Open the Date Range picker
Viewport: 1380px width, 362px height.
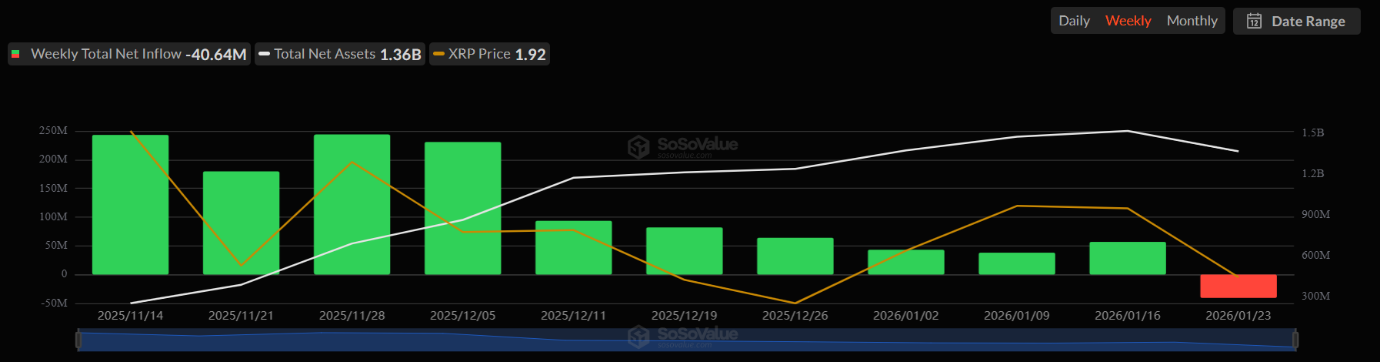pos(1297,21)
